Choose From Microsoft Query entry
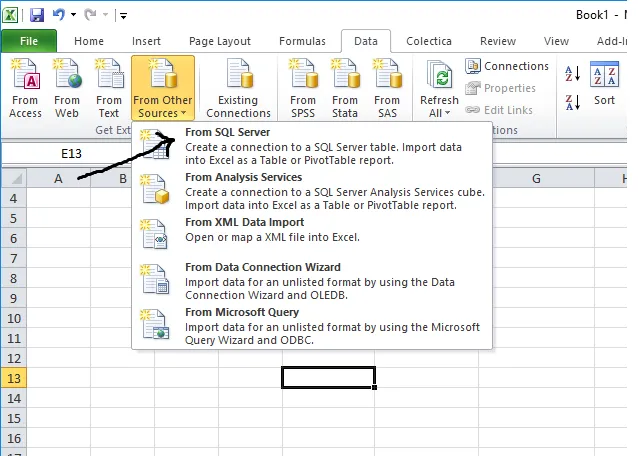Image resolution: width=638 pixels, height=456 pixels. click(x=312, y=325)
